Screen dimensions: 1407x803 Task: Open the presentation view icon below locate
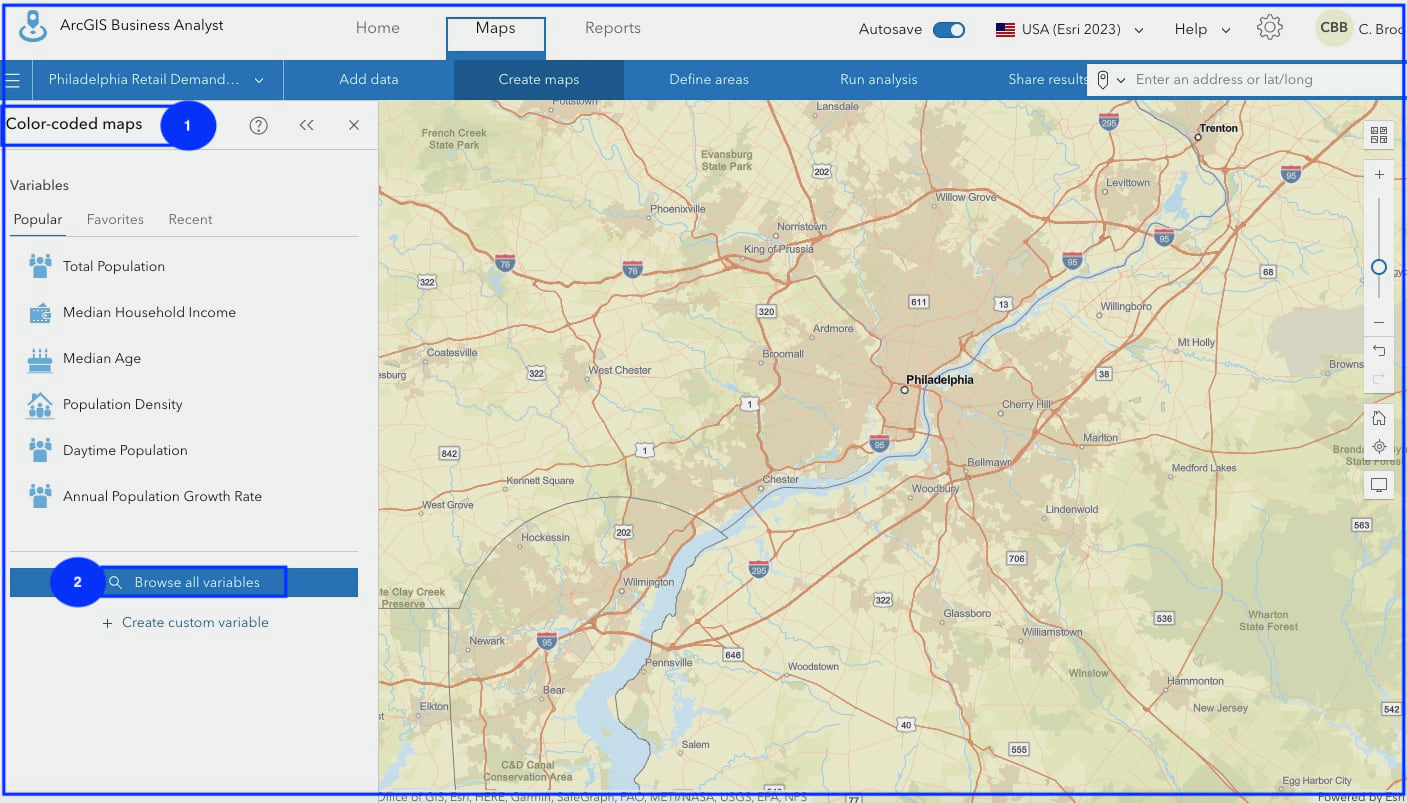(x=1378, y=484)
